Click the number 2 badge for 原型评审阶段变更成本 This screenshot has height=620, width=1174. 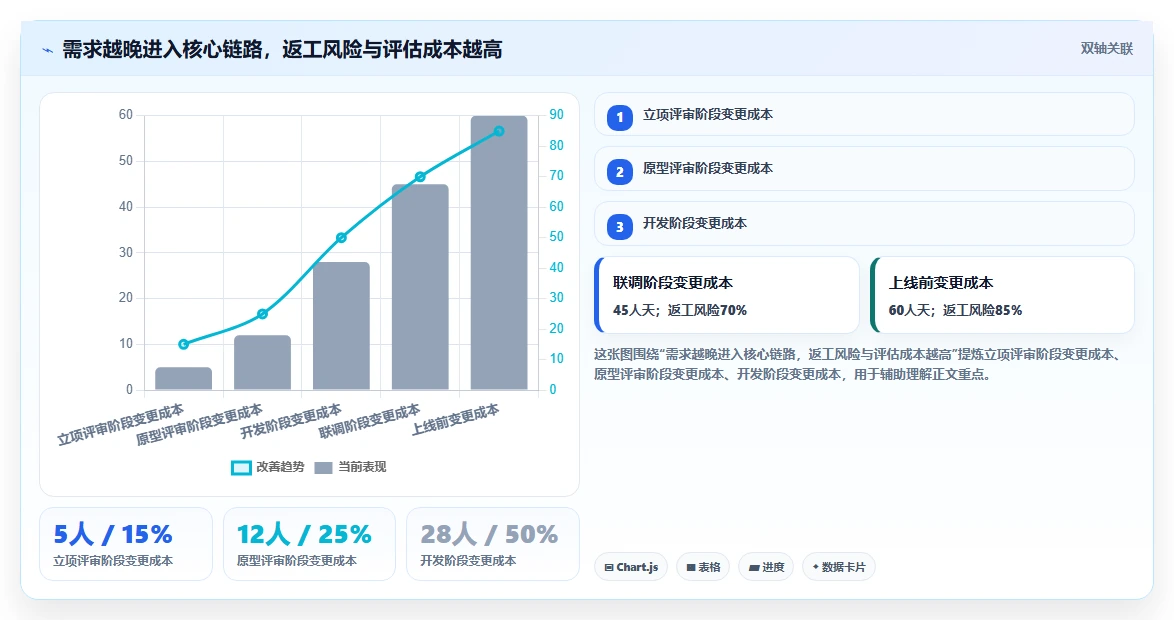(619, 172)
